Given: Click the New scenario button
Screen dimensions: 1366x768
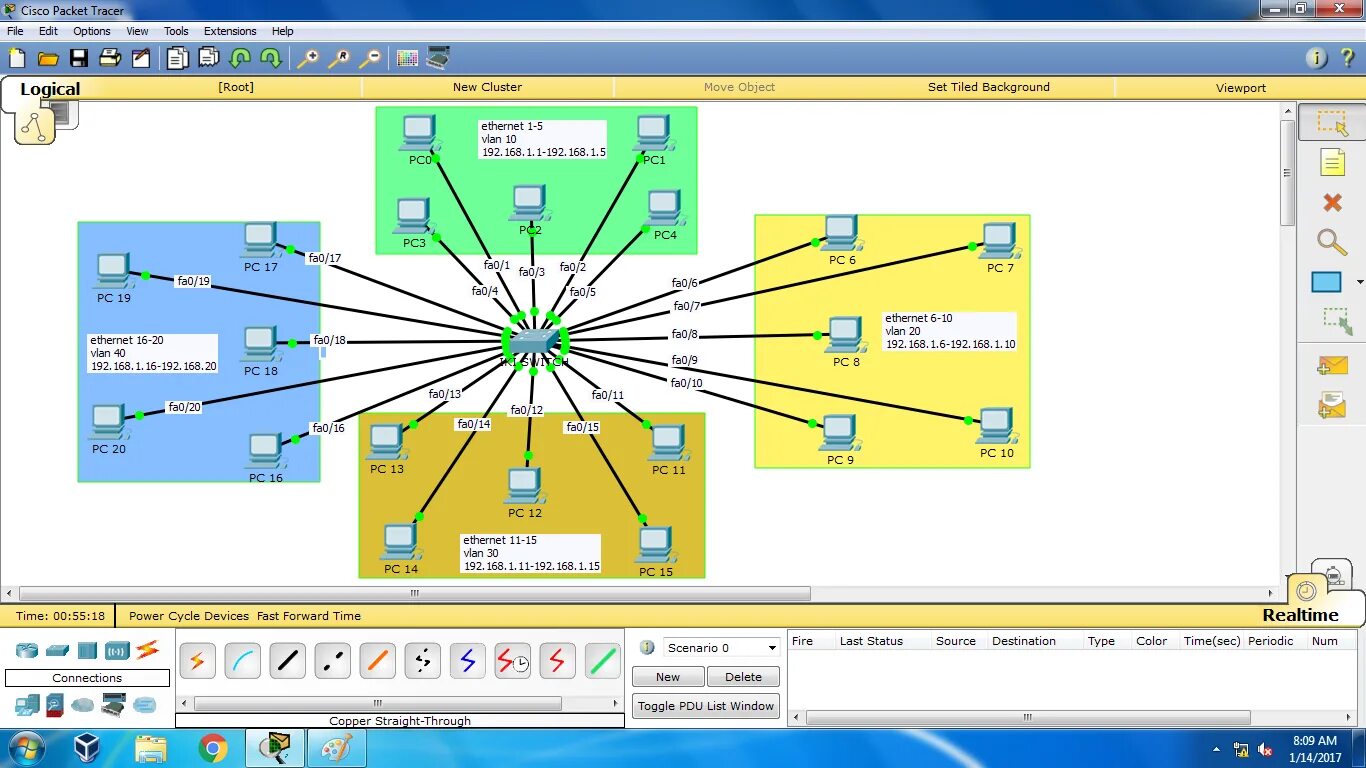Looking at the screenshot, I should pyautogui.click(x=668, y=677).
